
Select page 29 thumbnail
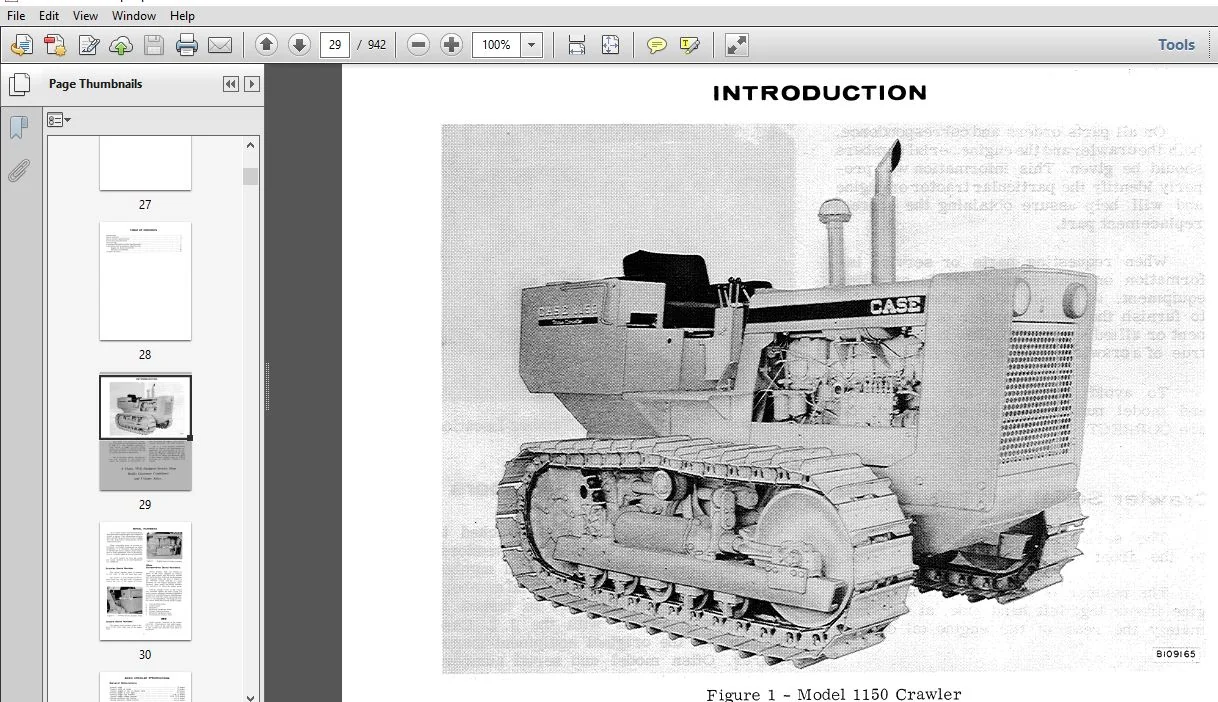[x=145, y=432]
